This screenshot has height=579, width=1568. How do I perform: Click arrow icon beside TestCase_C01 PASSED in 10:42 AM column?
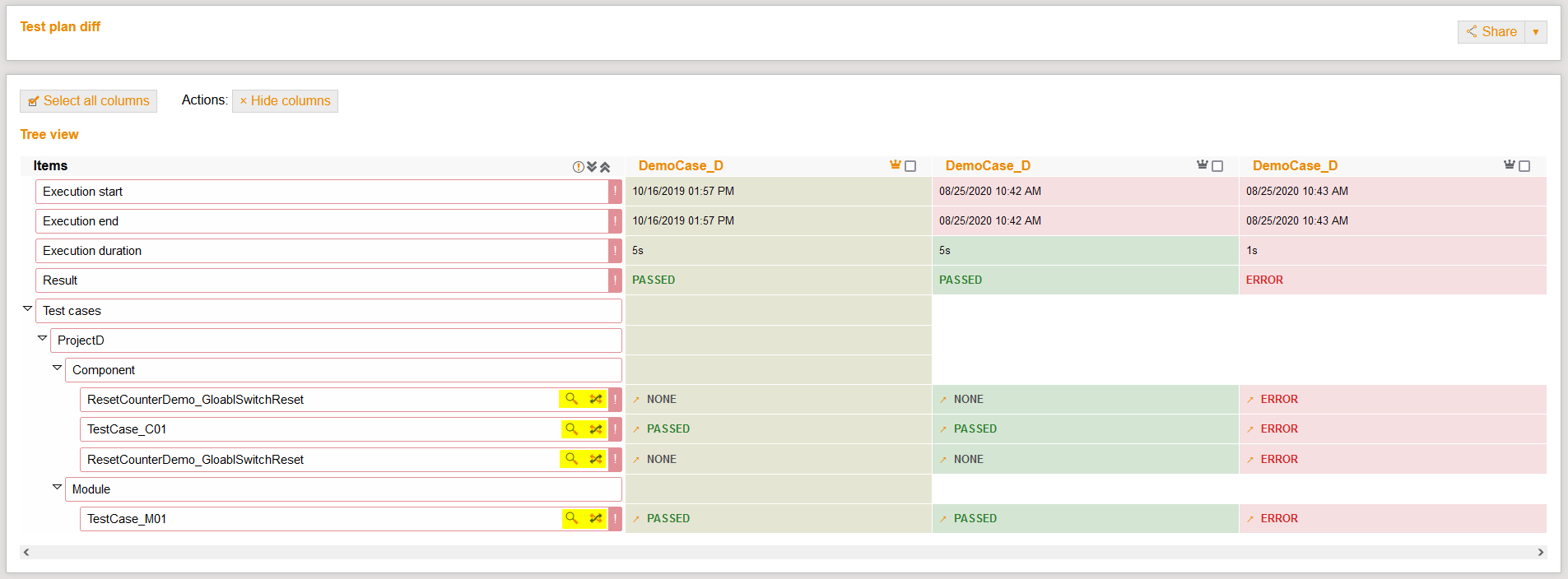[943, 429]
